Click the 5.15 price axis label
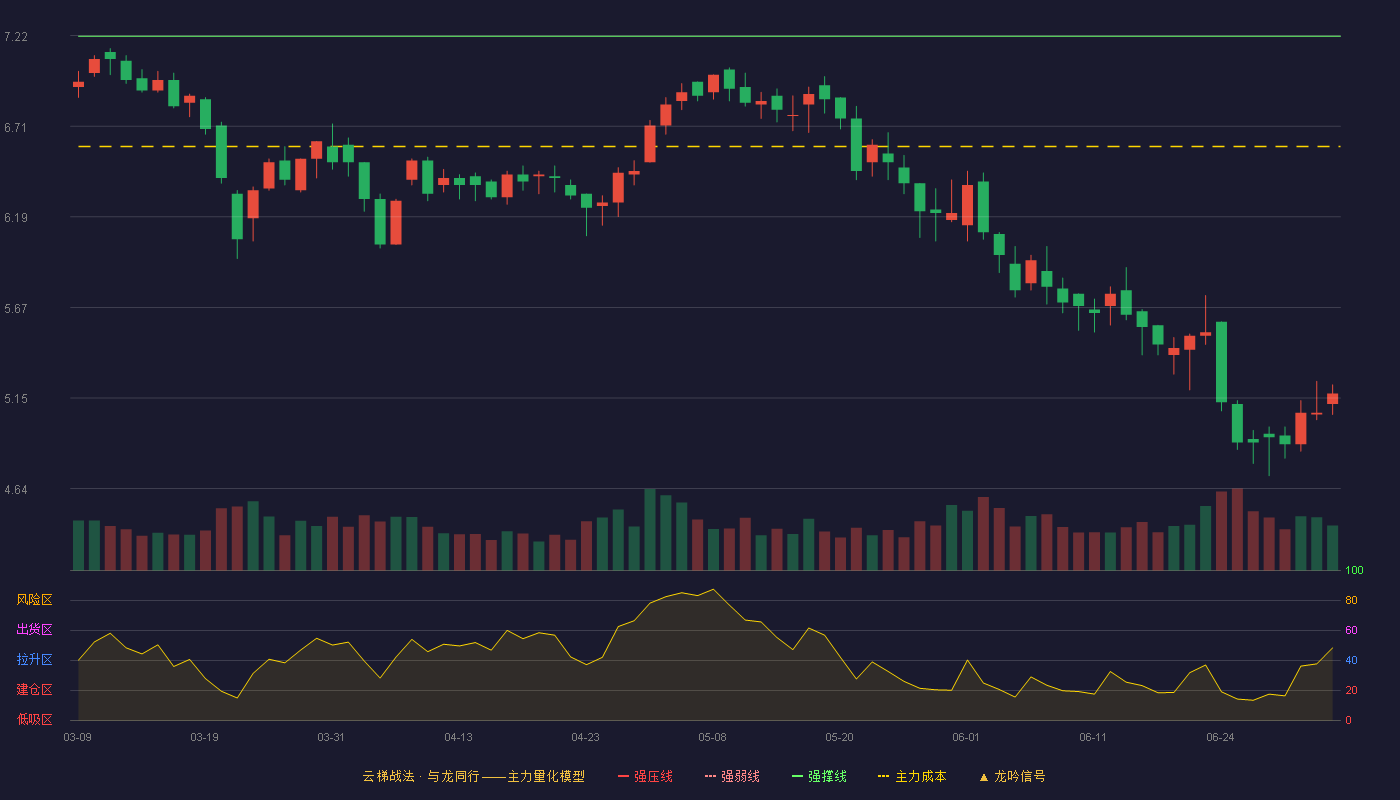1400x800 pixels. pyautogui.click(x=16, y=398)
